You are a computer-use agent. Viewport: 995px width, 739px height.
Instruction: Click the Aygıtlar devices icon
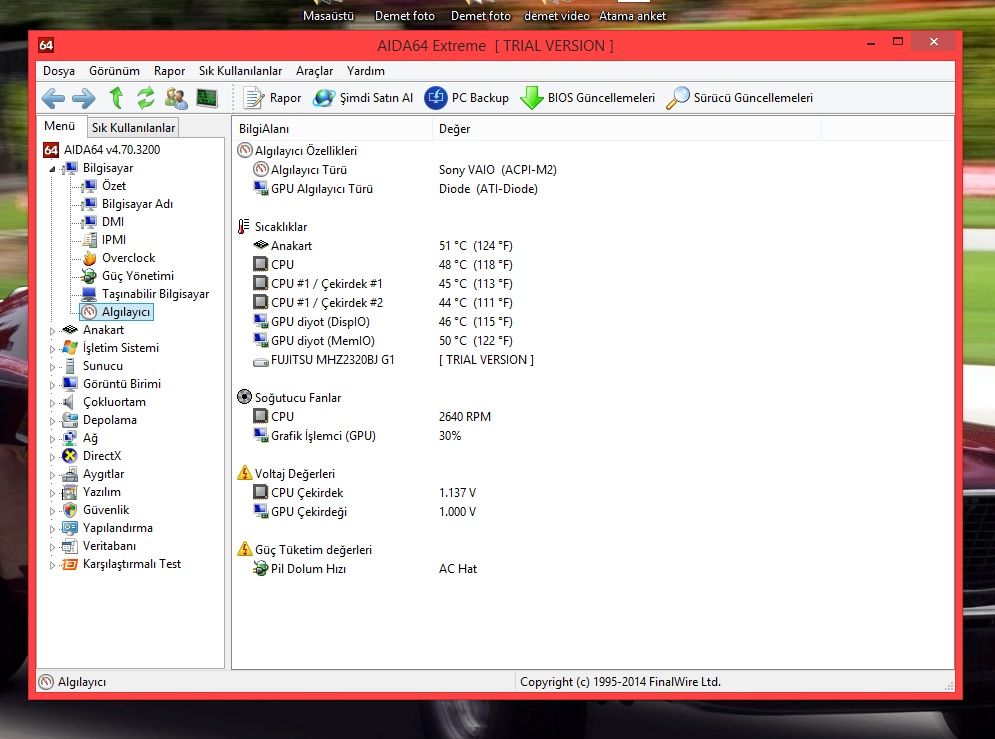tap(70, 474)
